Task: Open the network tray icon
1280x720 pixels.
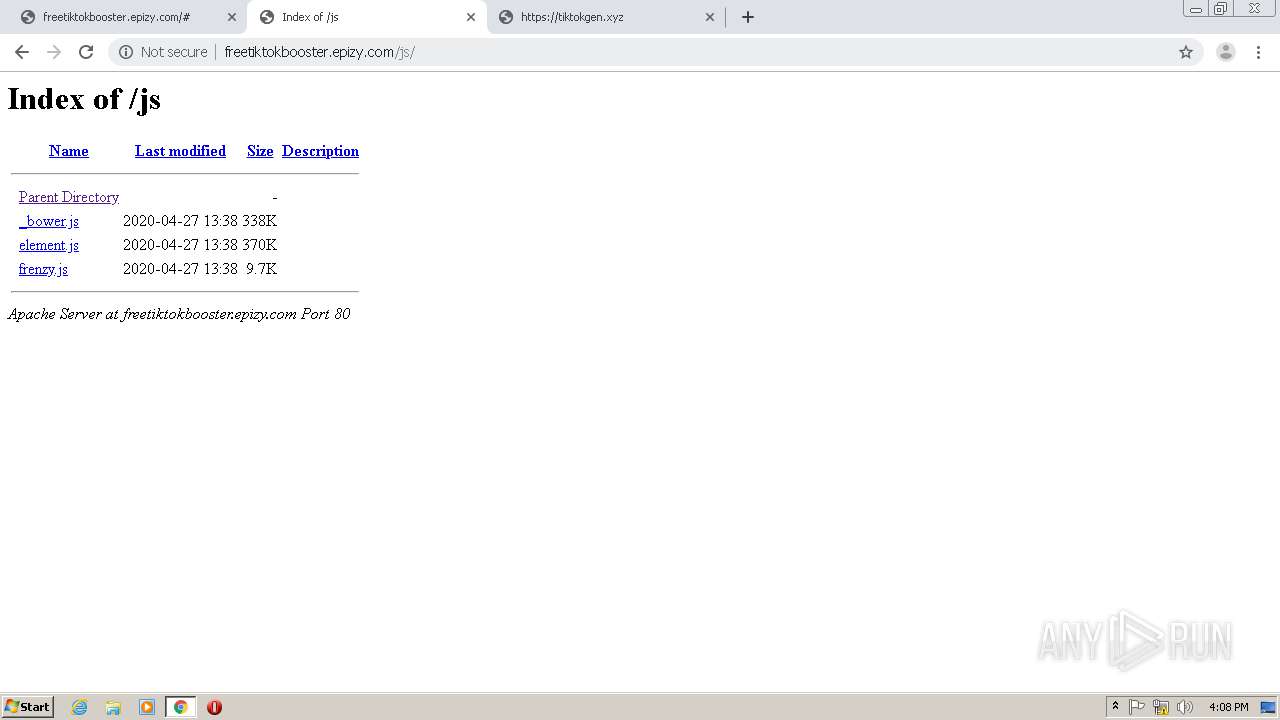Action: pos(1161,707)
